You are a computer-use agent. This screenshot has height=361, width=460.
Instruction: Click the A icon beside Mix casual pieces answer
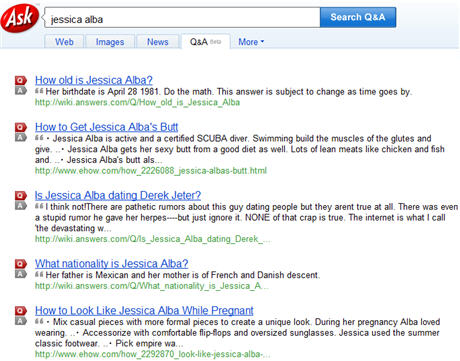tap(20, 321)
